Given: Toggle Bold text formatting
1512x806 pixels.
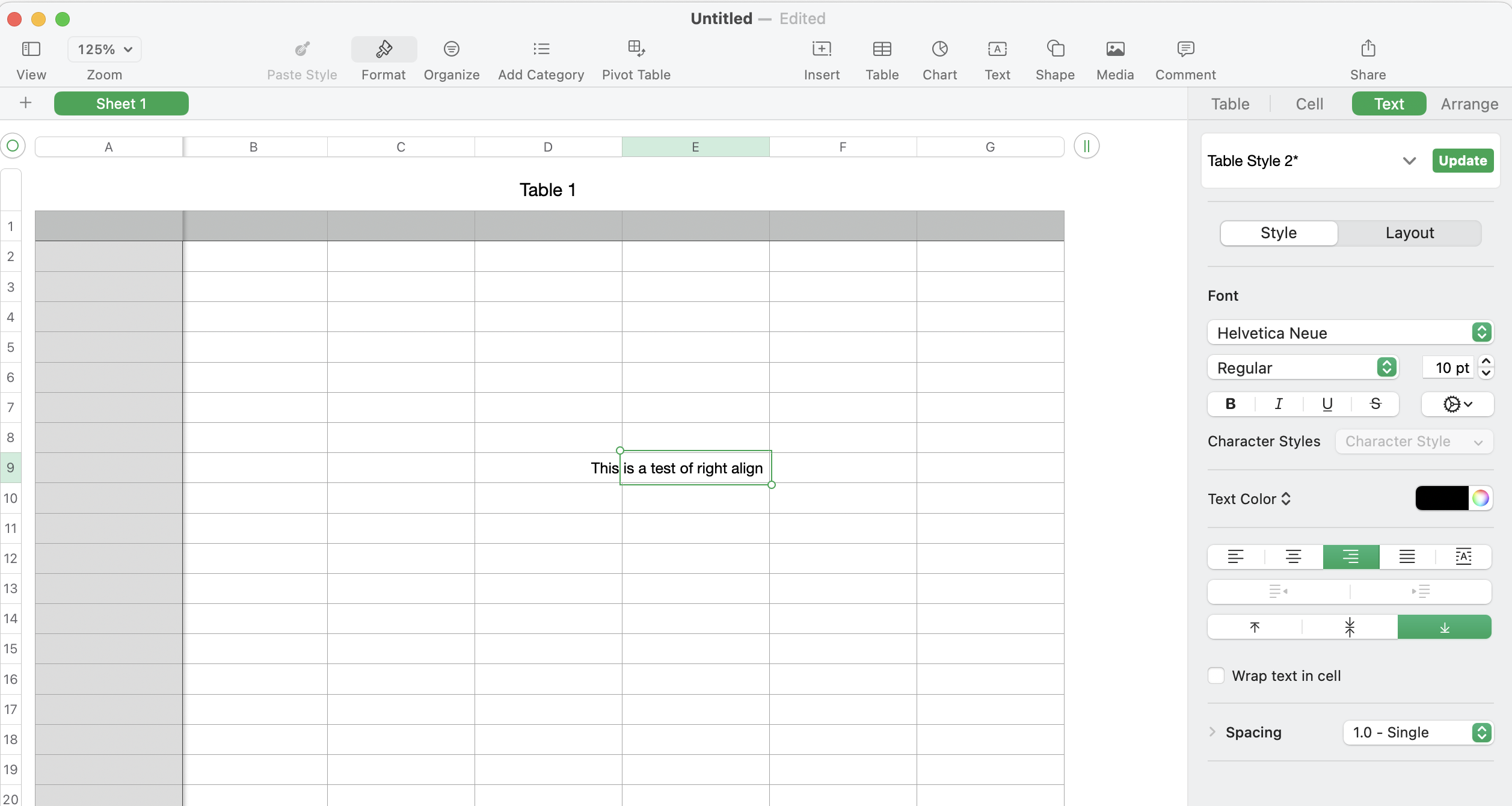Looking at the screenshot, I should 1231,404.
